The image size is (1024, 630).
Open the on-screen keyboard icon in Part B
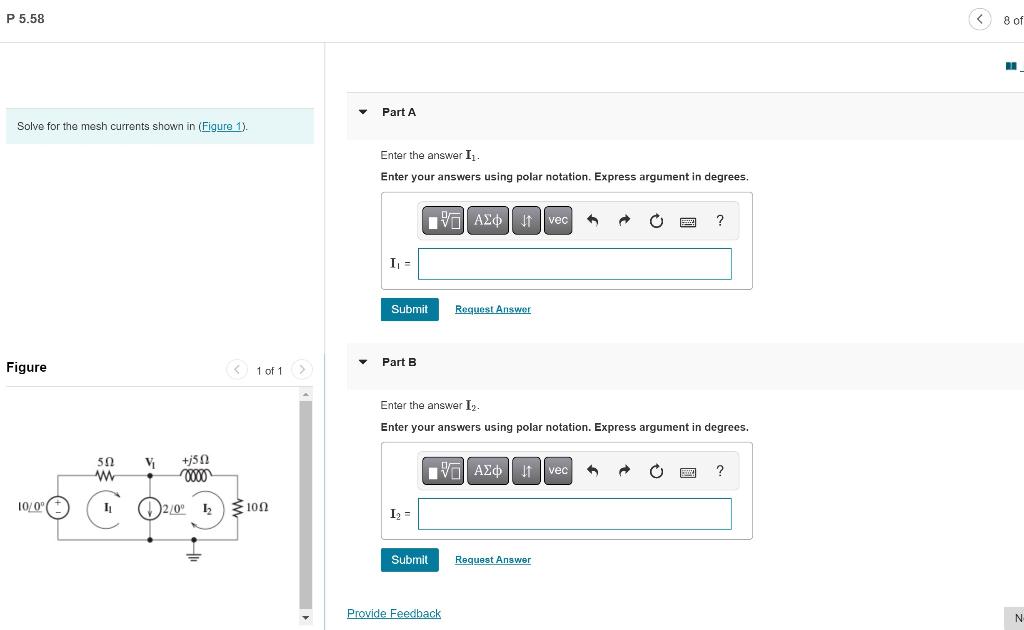click(x=688, y=470)
